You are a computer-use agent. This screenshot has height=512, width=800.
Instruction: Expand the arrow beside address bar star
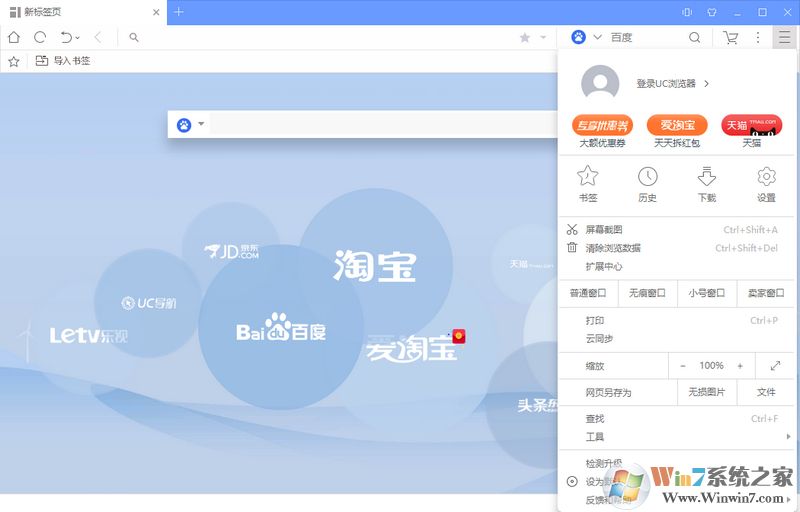coord(543,37)
